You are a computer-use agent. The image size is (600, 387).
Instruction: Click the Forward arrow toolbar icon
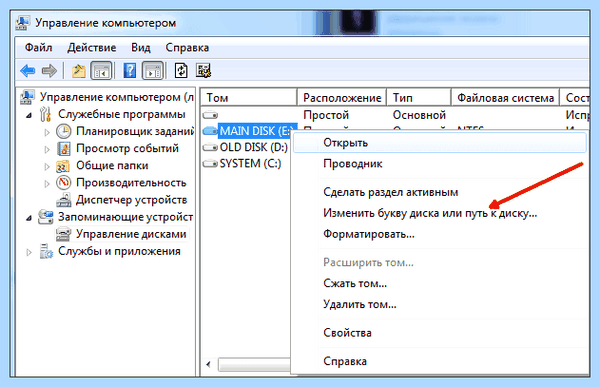click(49, 71)
